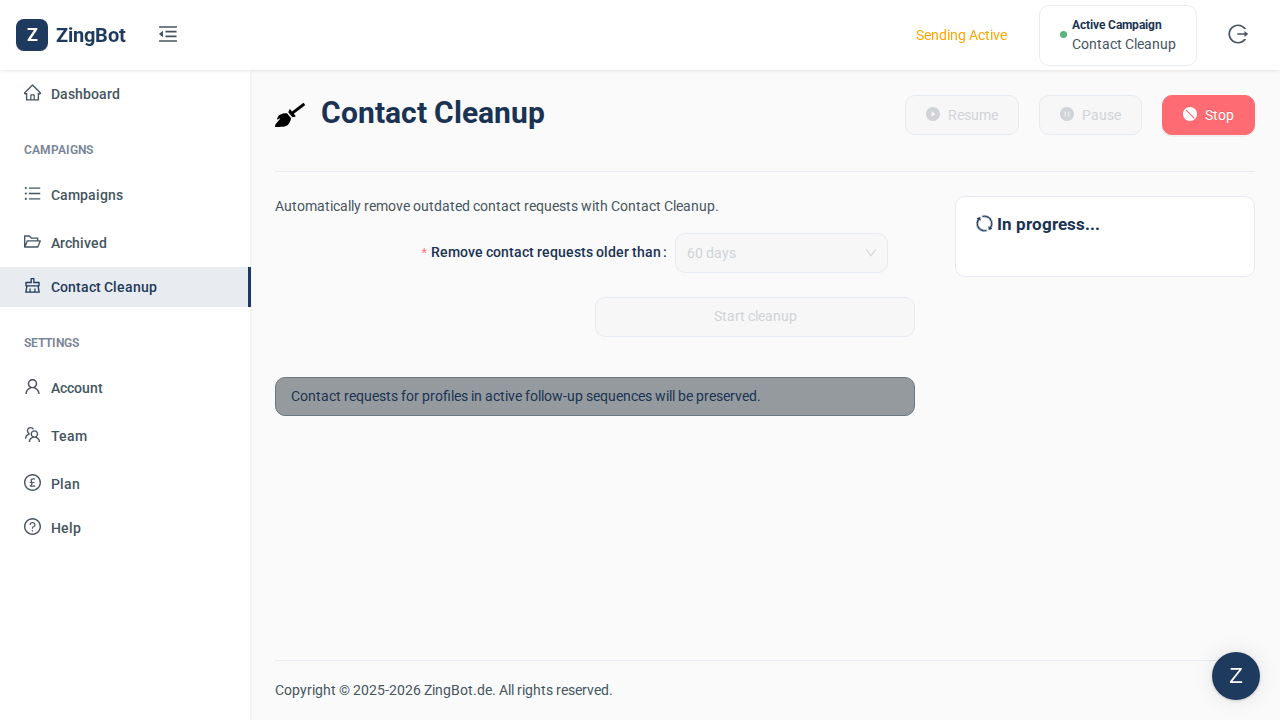Click the logout icon in the header

1238,35
